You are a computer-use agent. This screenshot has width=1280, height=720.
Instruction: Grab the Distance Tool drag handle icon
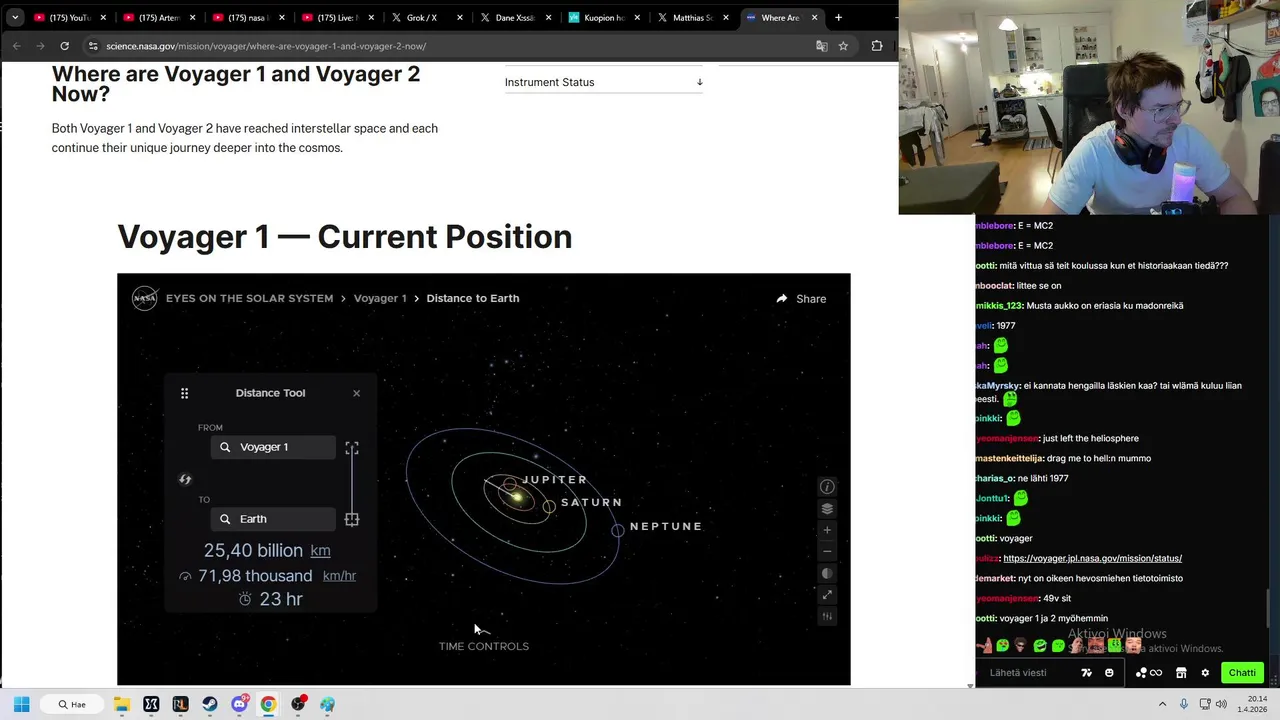tap(184, 393)
